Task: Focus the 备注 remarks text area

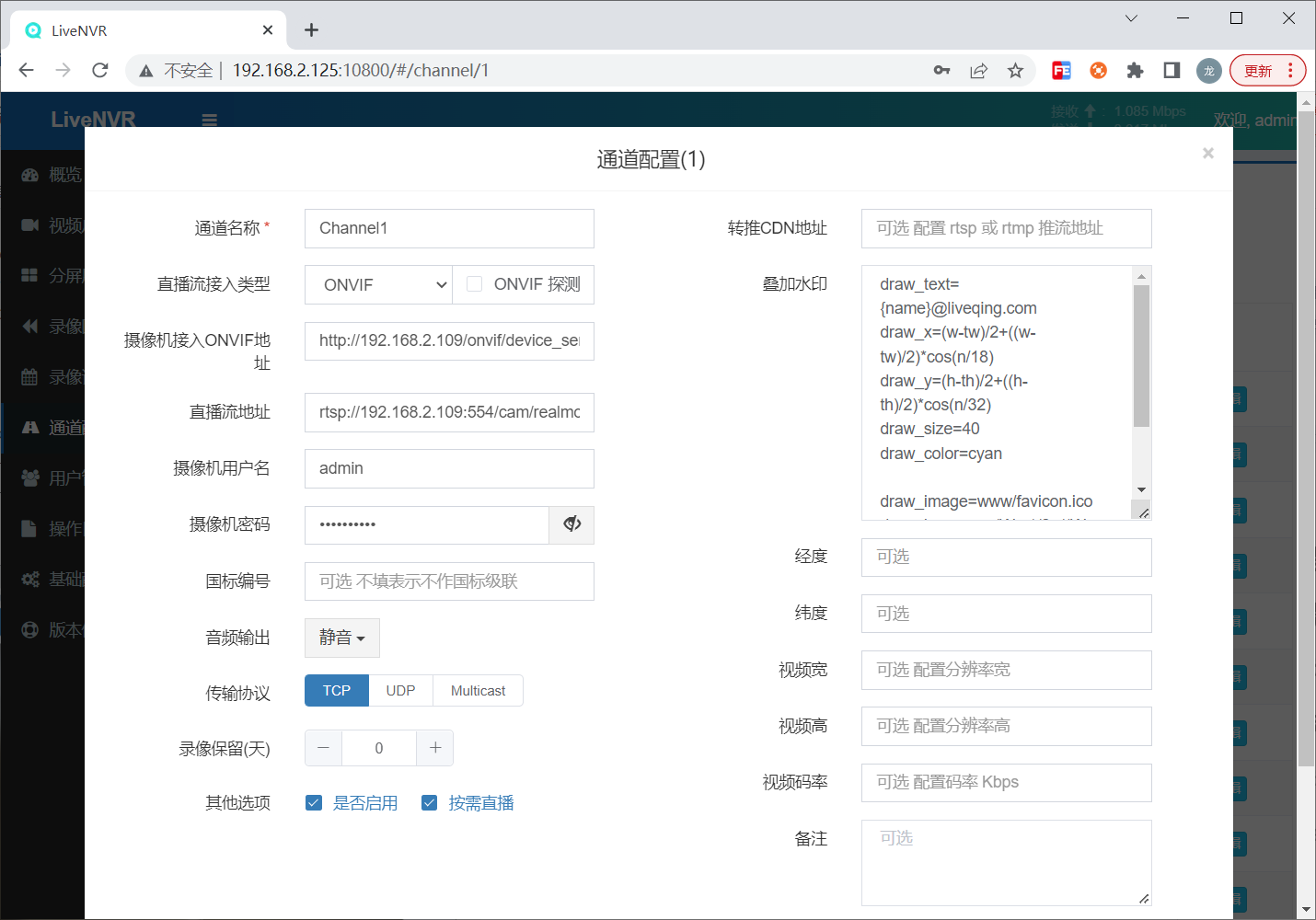Action: click(x=1006, y=863)
